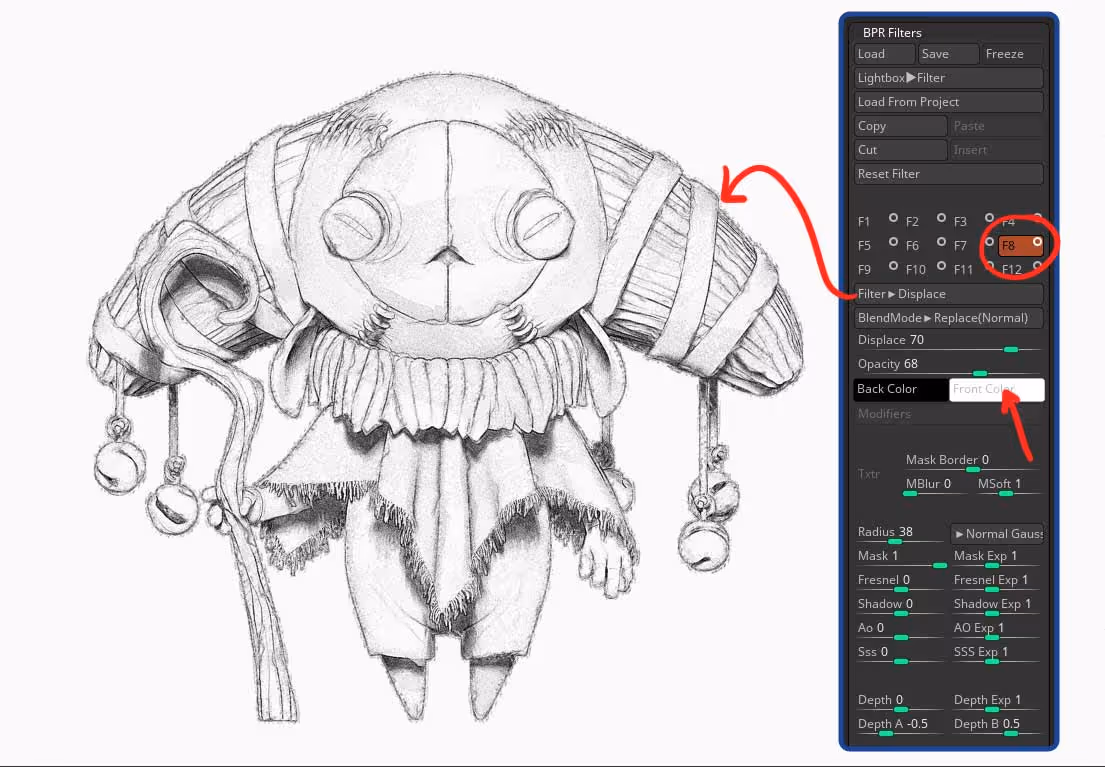Adjust the SSS Exp slider
The height and width of the screenshot is (767, 1105).
pyautogui.click(x=997, y=654)
